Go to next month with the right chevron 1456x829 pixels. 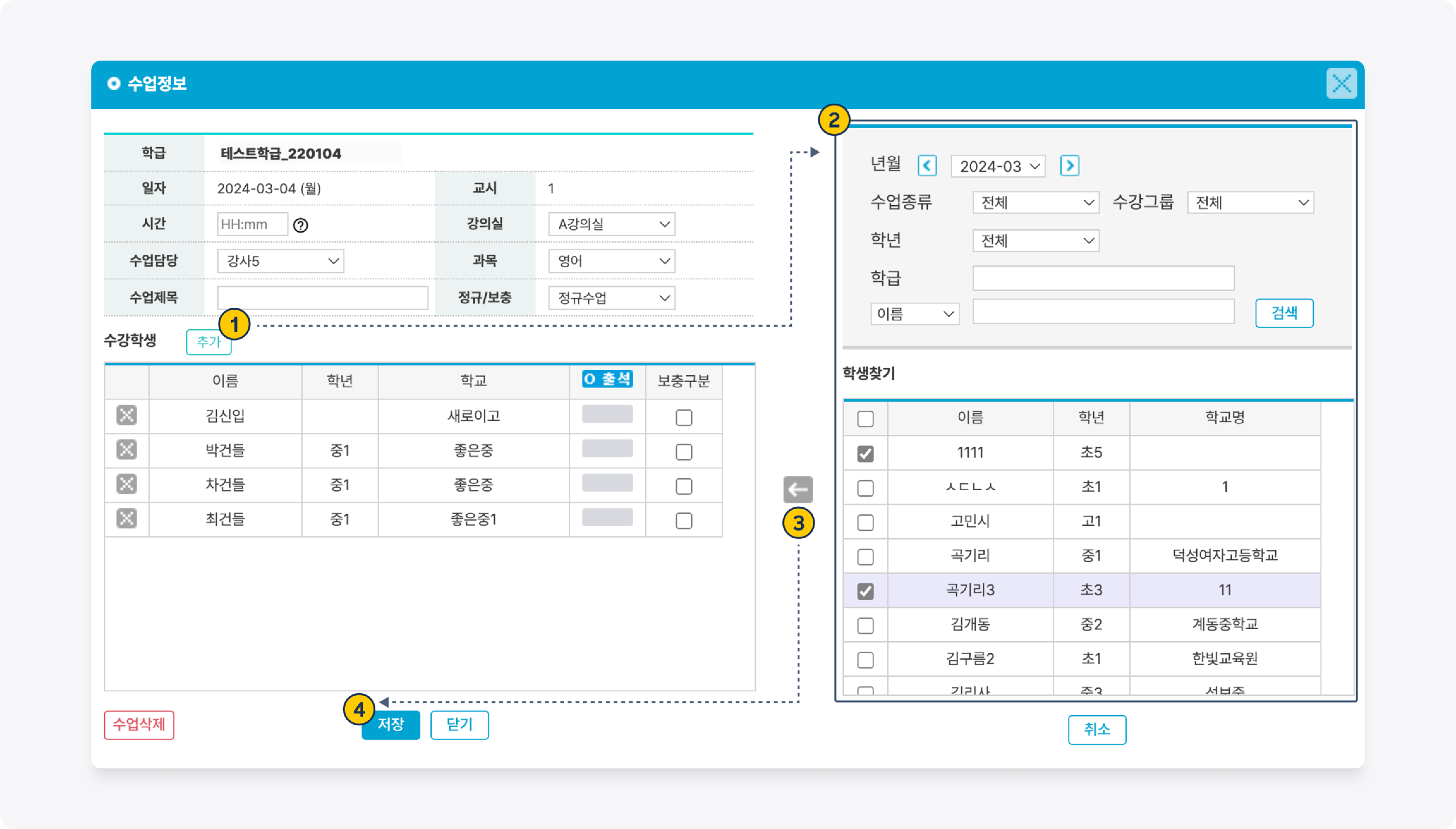tap(1069, 166)
